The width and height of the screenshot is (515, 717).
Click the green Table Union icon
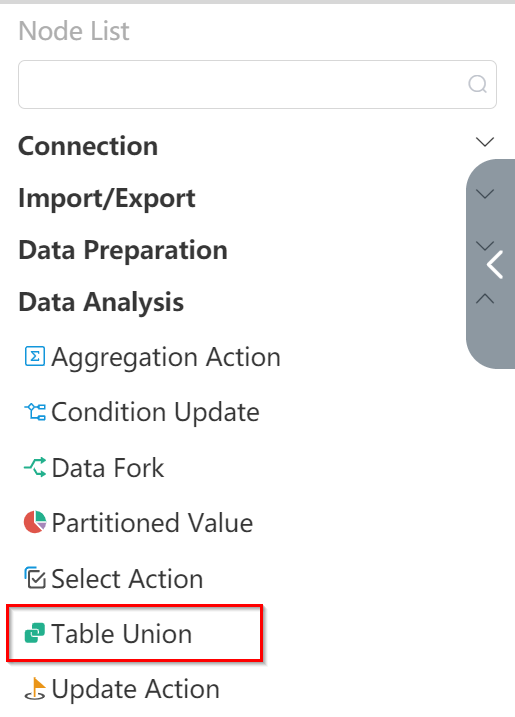pos(35,633)
